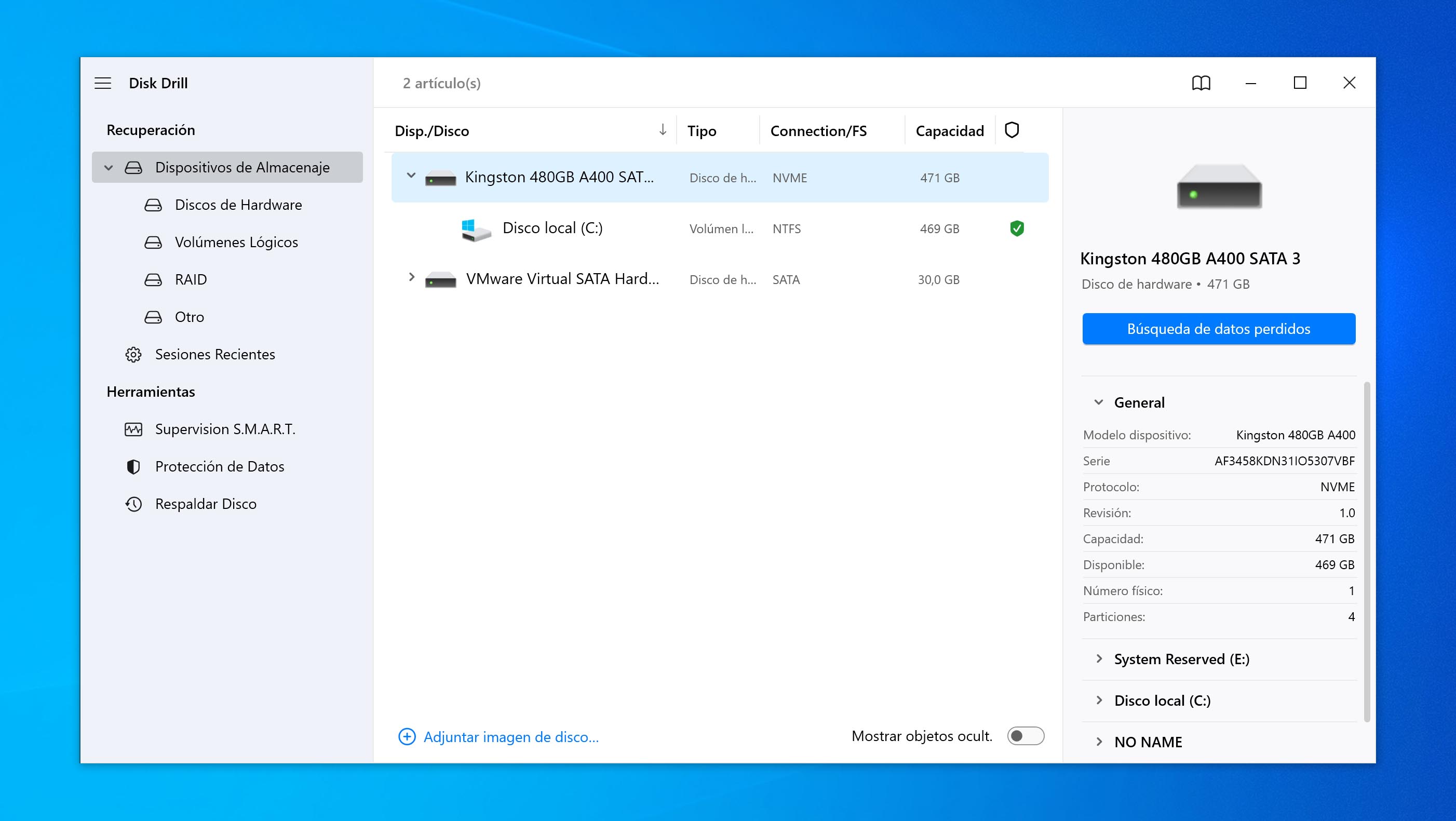Click the Protocolo NVME value in General
Image resolution: width=1456 pixels, height=821 pixels.
point(1337,487)
